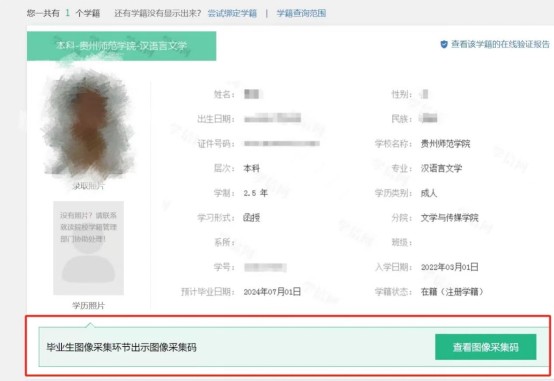Open 查看该学籍的在线验证报告 link
Viewport: 554px width, 381px height.
point(500,44)
